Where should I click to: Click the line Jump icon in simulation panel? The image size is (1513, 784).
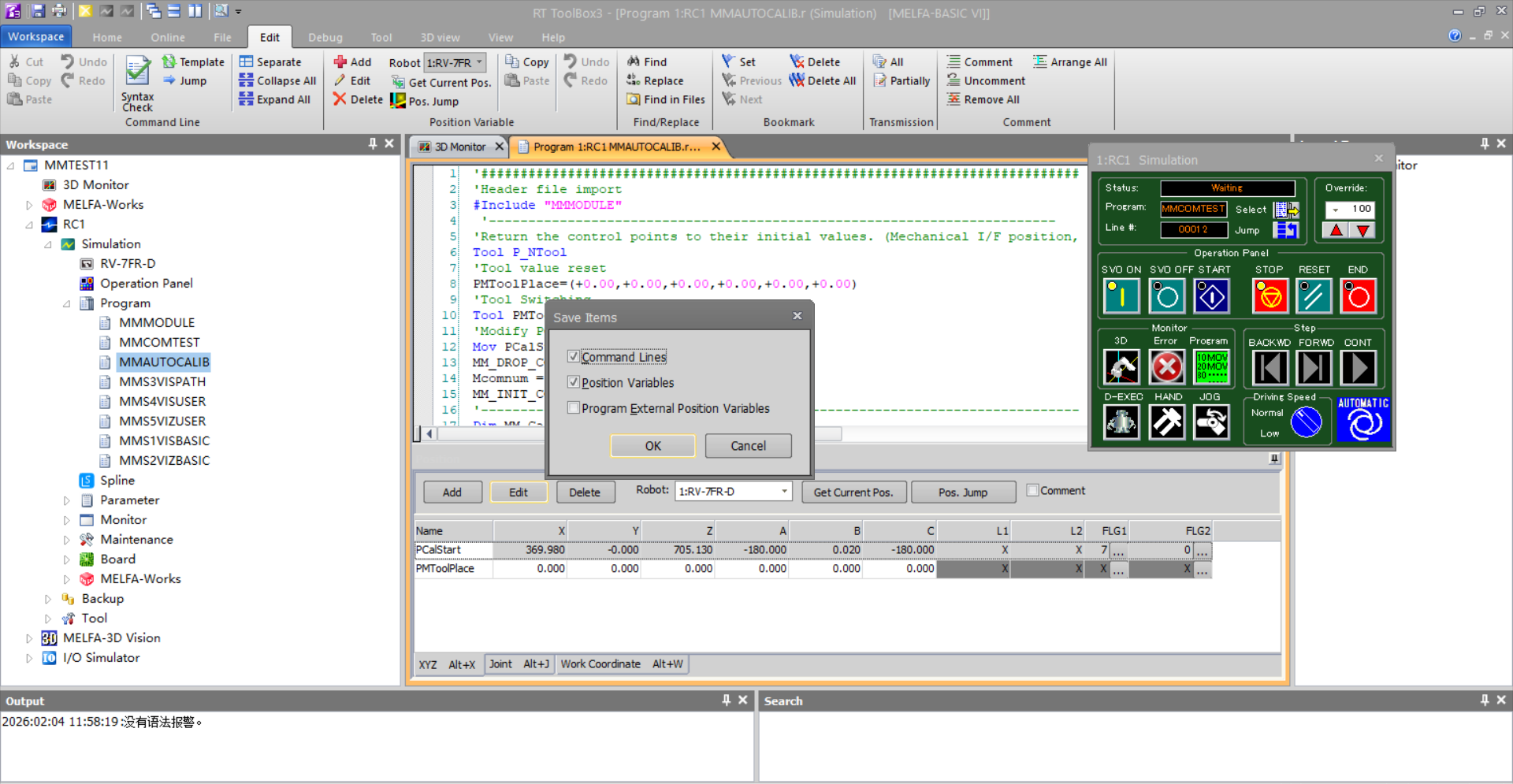[x=1286, y=230]
